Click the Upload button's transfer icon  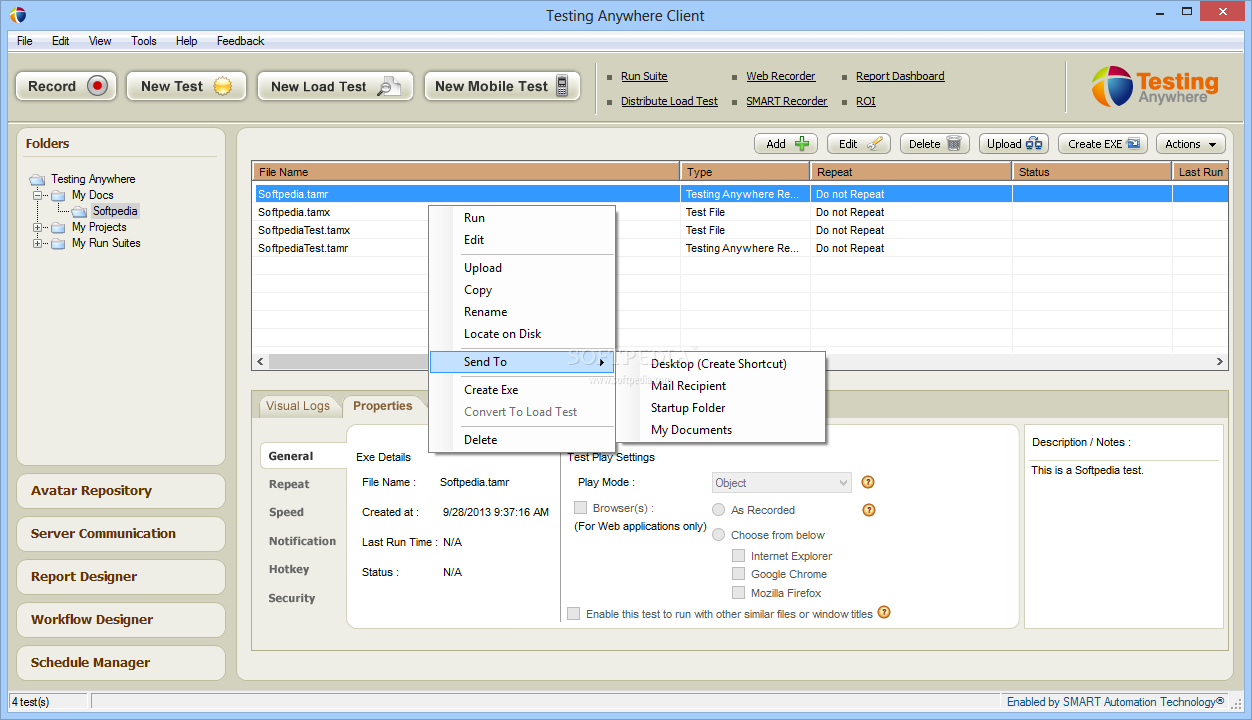1034,144
